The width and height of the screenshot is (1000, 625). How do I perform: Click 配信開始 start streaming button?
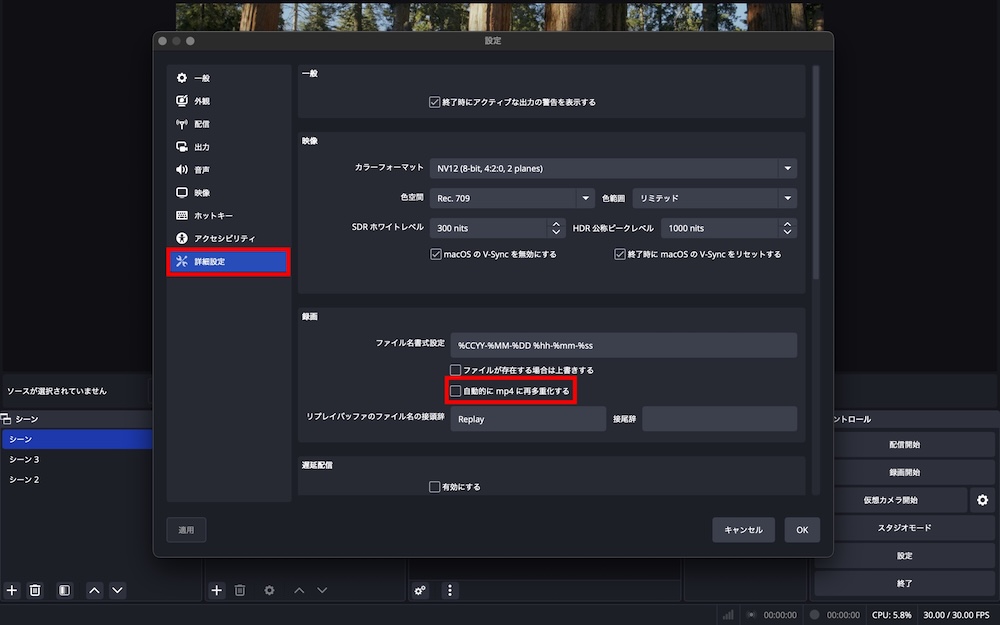coord(905,445)
